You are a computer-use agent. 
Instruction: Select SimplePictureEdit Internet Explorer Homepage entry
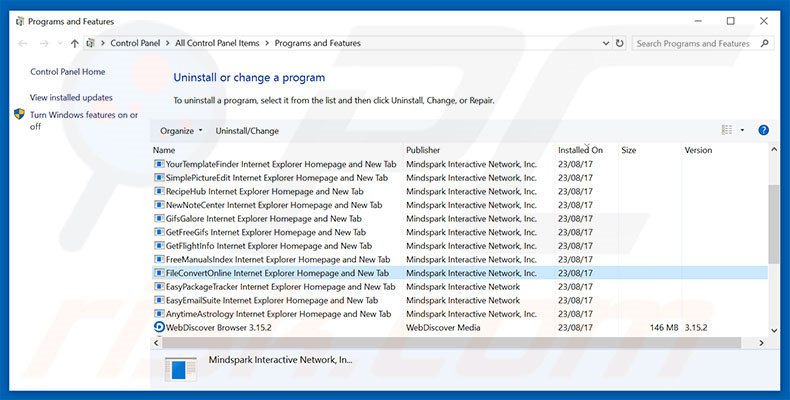pyautogui.click(x=277, y=178)
